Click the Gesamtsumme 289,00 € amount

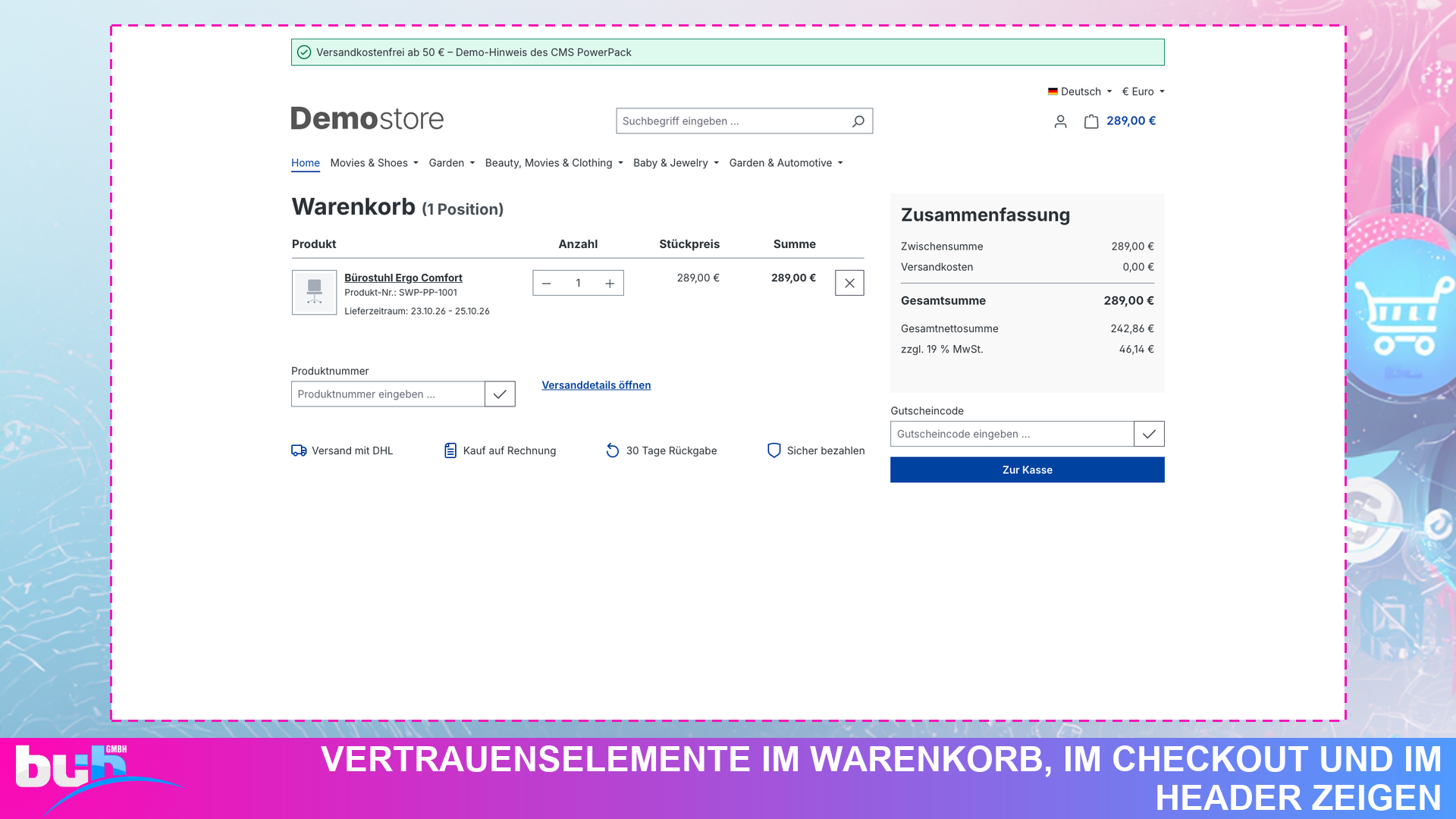click(1128, 300)
